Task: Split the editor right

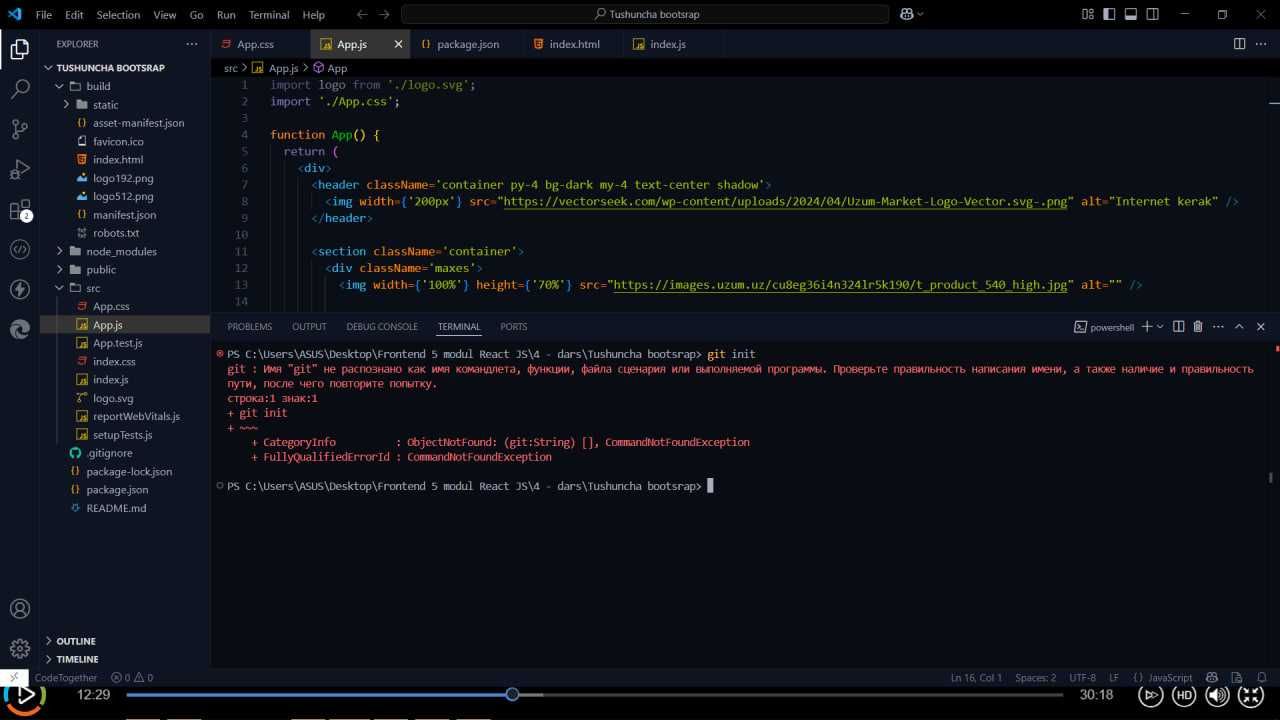Action: point(1239,44)
